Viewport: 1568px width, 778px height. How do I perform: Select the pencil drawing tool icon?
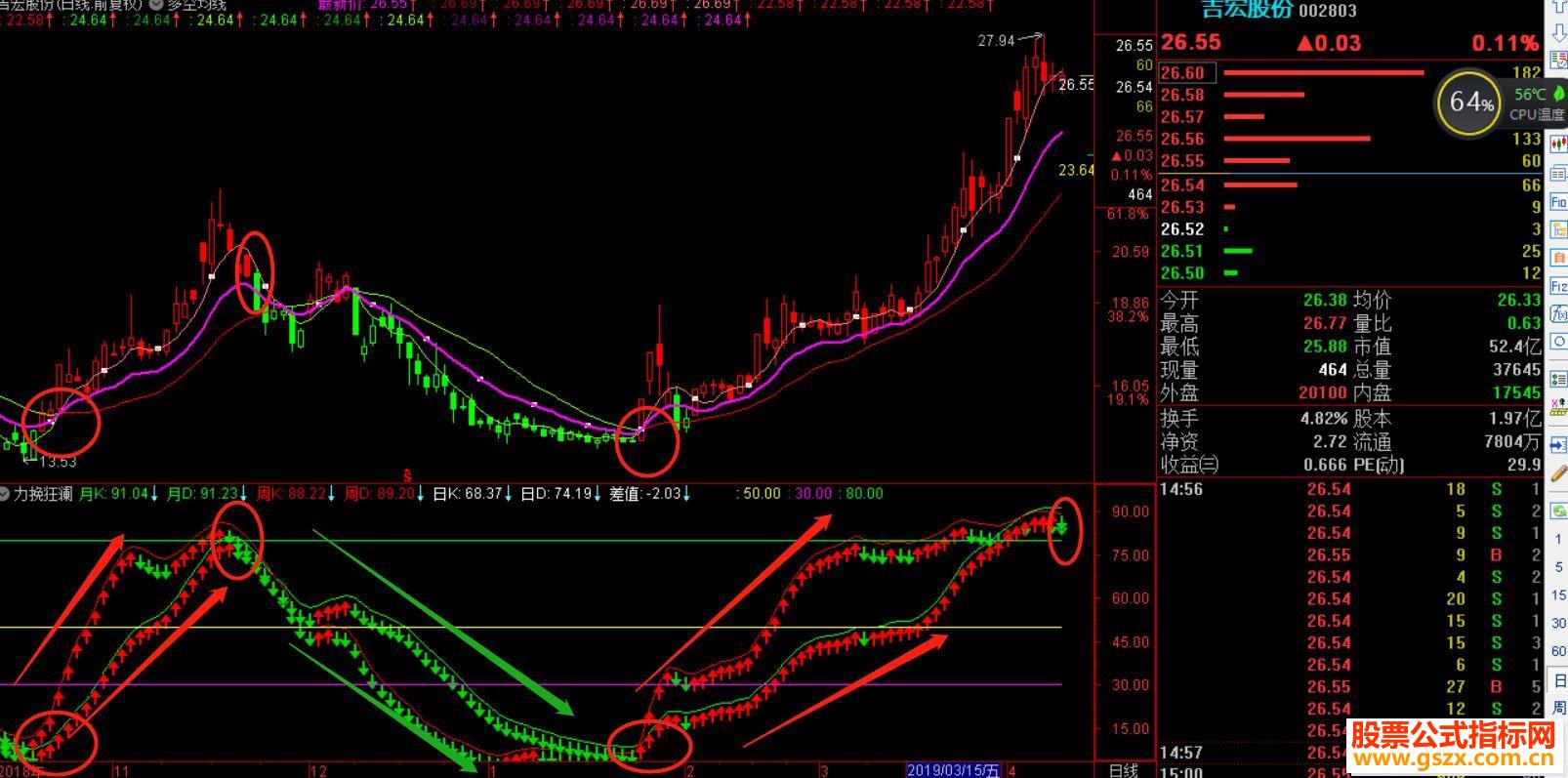click(x=1558, y=472)
